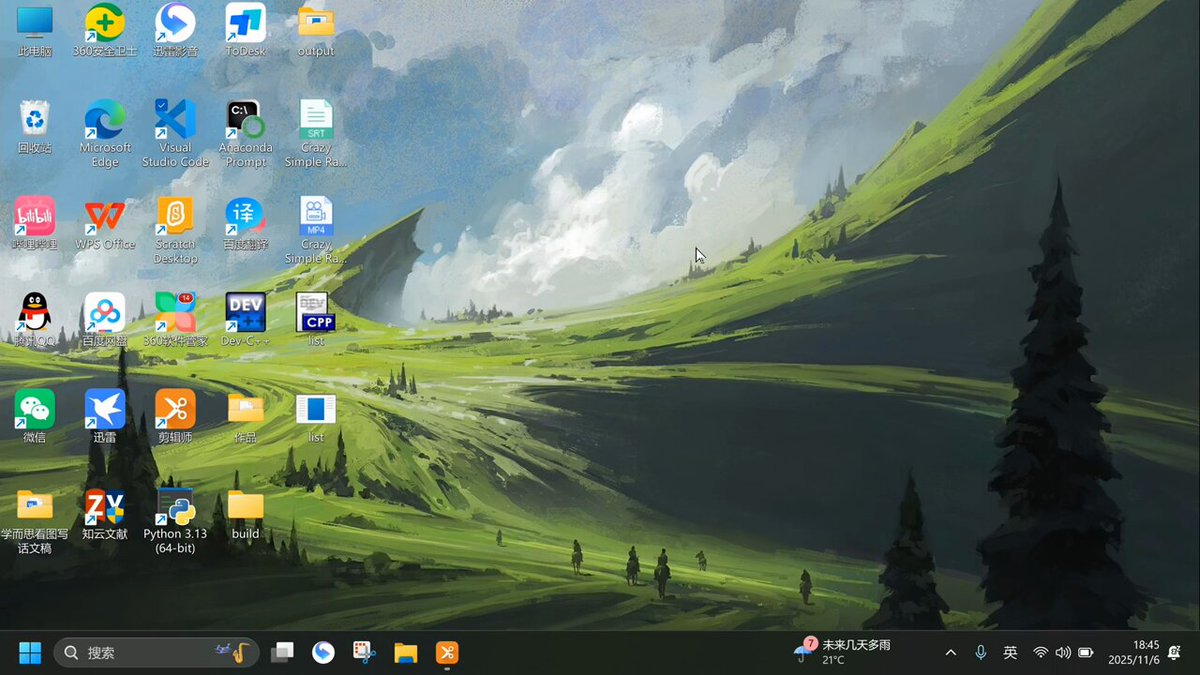This screenshot has height=675, width=1200.
Task: Switch the 英 input method indicator
Action: pos(1010,653)
